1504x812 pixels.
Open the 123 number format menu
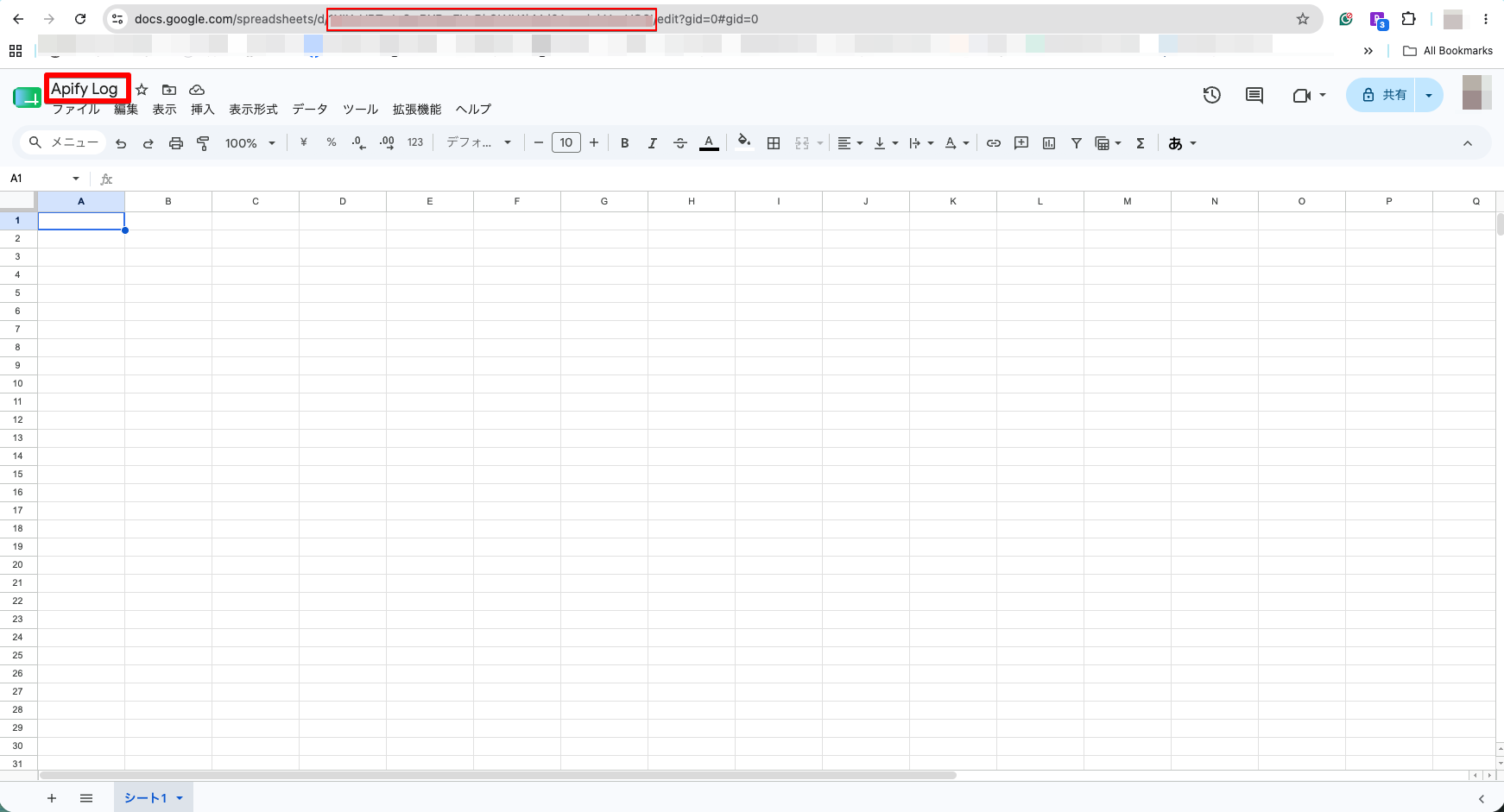pos(415,143)
